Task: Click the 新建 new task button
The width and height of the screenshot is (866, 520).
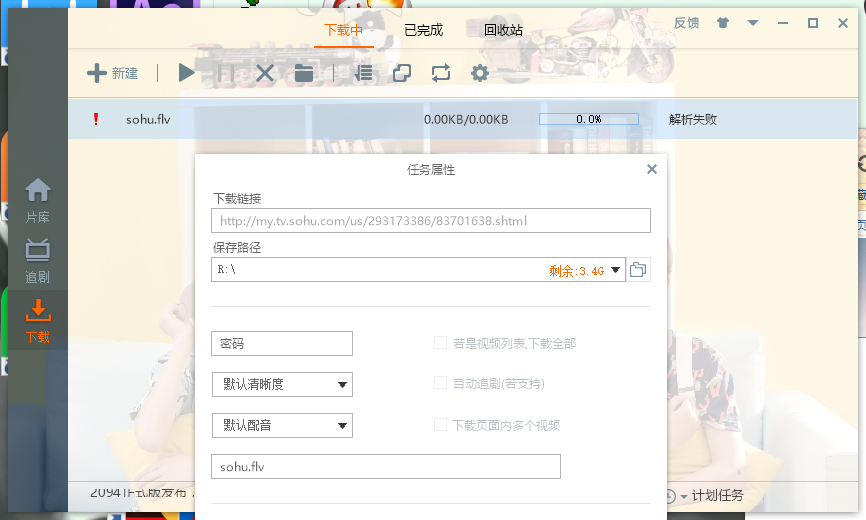Action: tap(112, 73)
